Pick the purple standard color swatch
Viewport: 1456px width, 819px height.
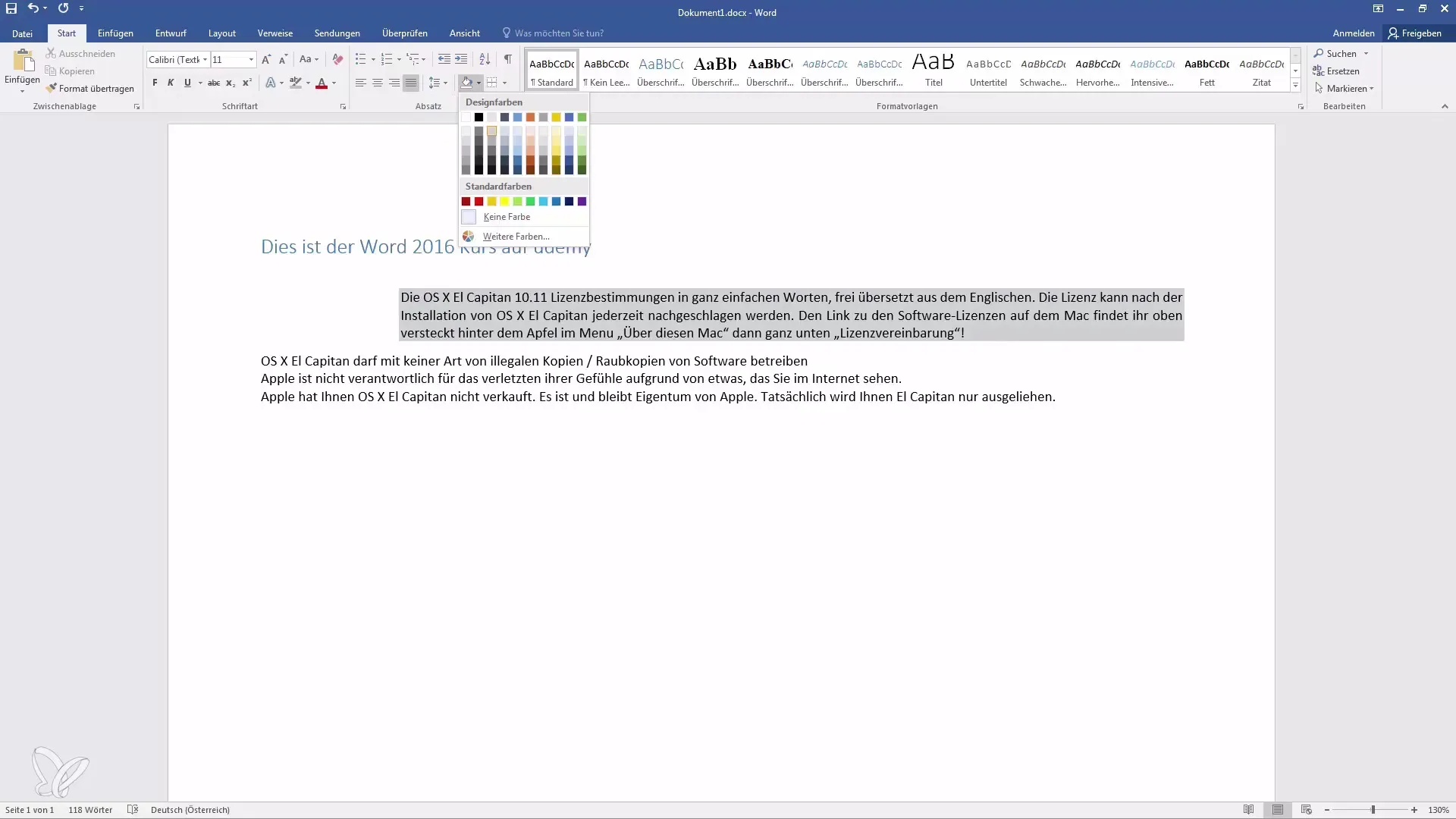click(x=582, y=202)
